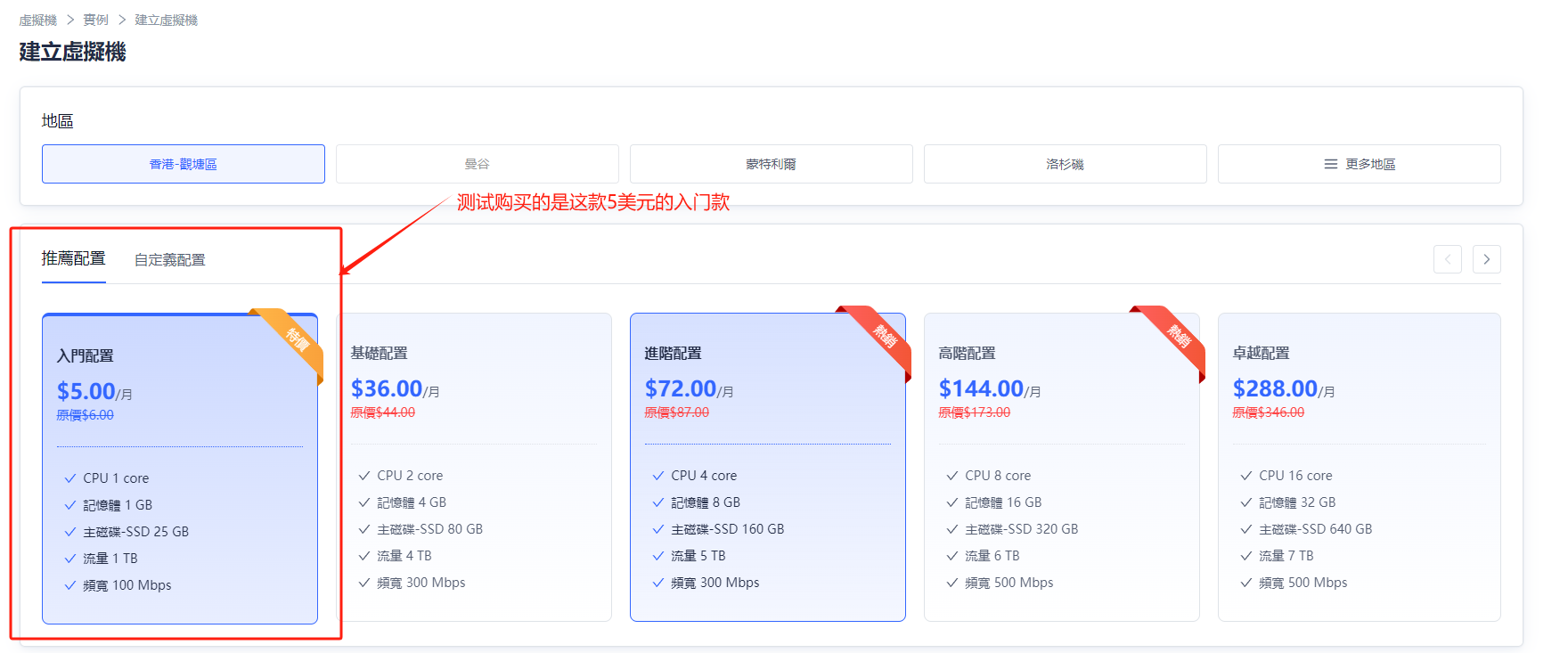Open the 實例 breadcrumb link

click(x=95, y=20)
